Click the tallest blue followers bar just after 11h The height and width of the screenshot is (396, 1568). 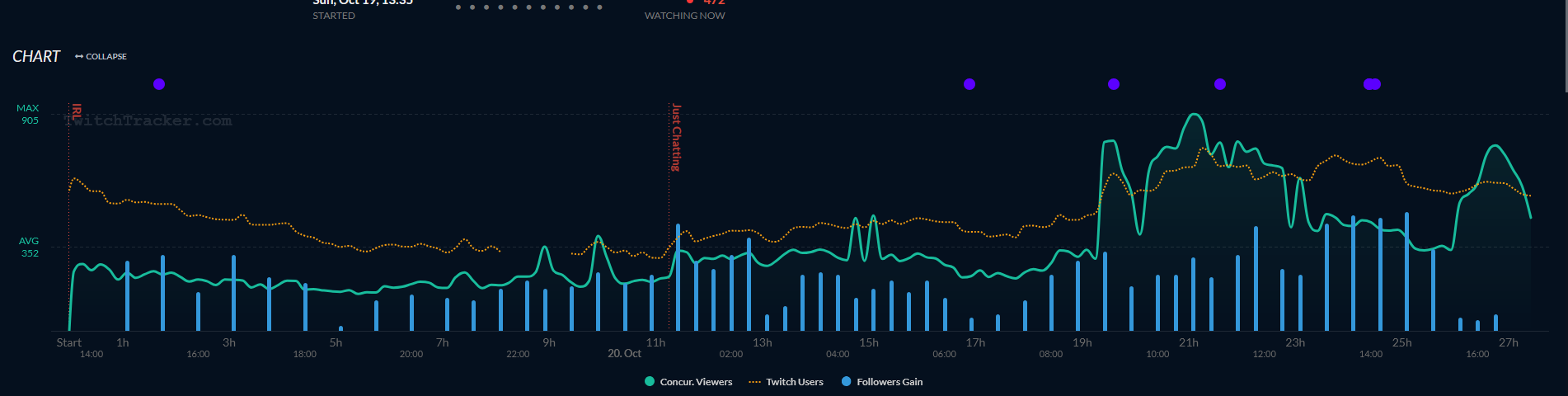[x=678, y=276]
